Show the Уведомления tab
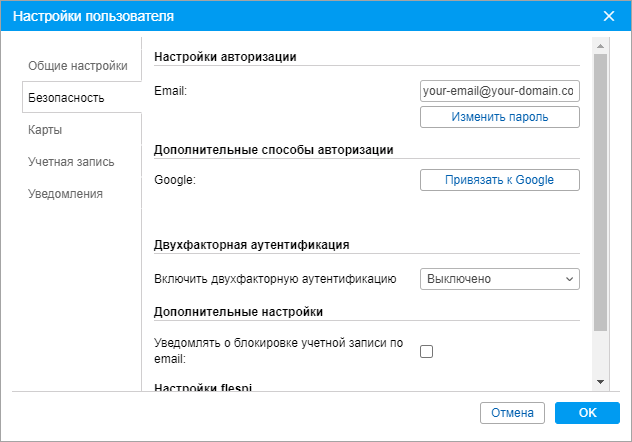The image size is (632, 442). [66, 194]
